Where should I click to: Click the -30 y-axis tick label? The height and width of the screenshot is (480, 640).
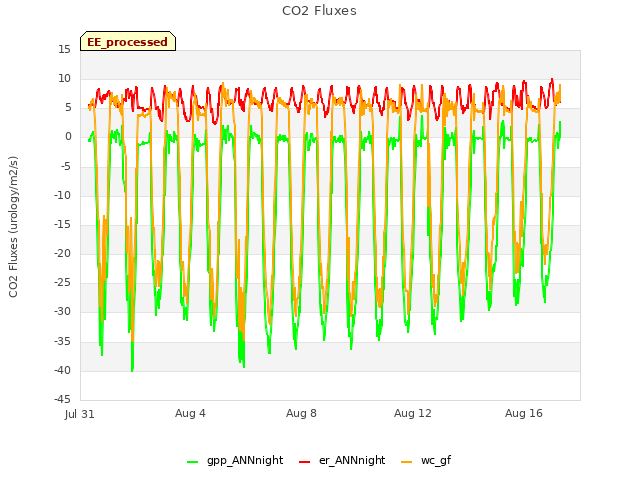pyautogui.click(x=62, y=311)
